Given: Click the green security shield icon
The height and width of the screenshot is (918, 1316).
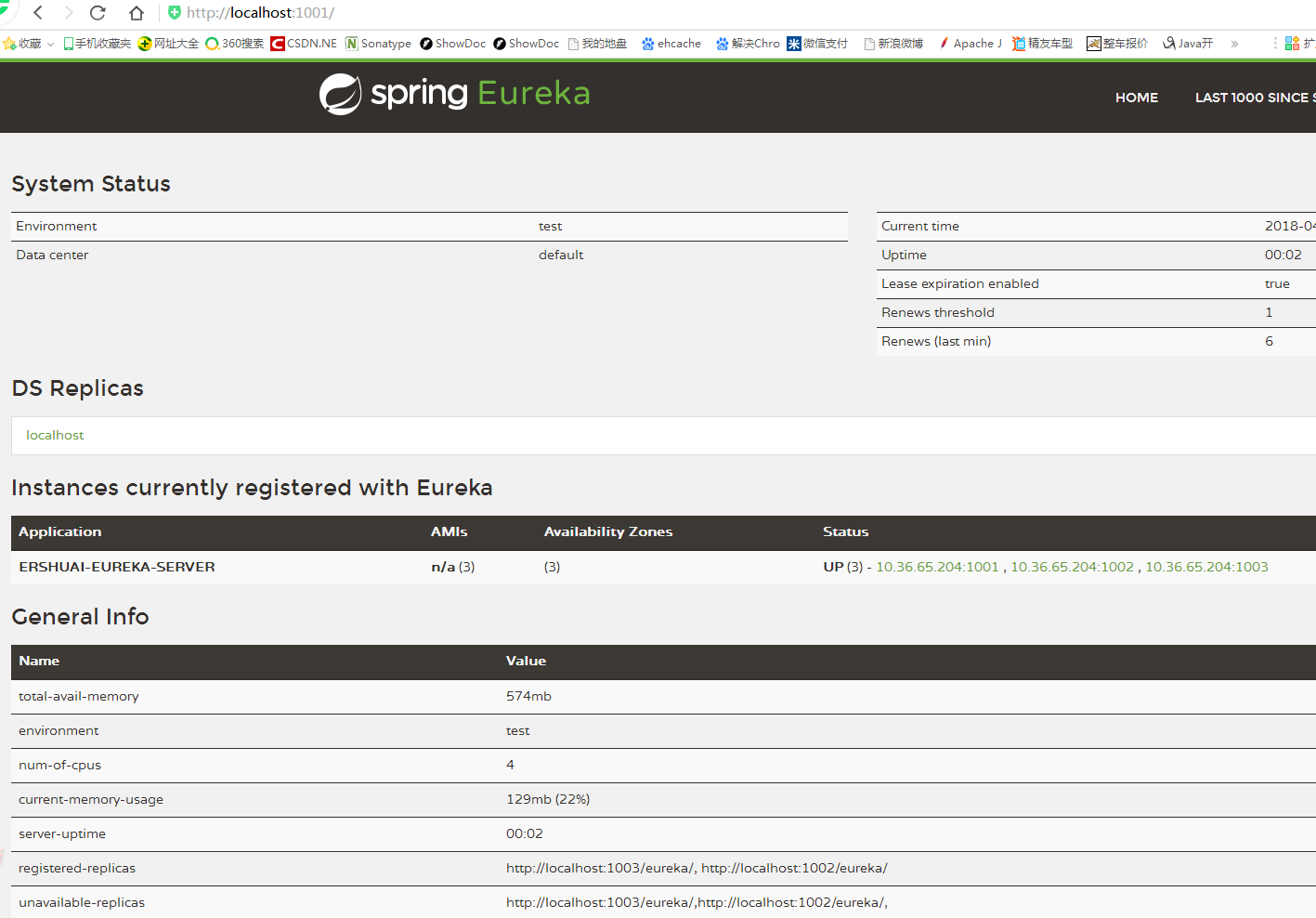Looking at the screenshot, I should click(175, 13).
